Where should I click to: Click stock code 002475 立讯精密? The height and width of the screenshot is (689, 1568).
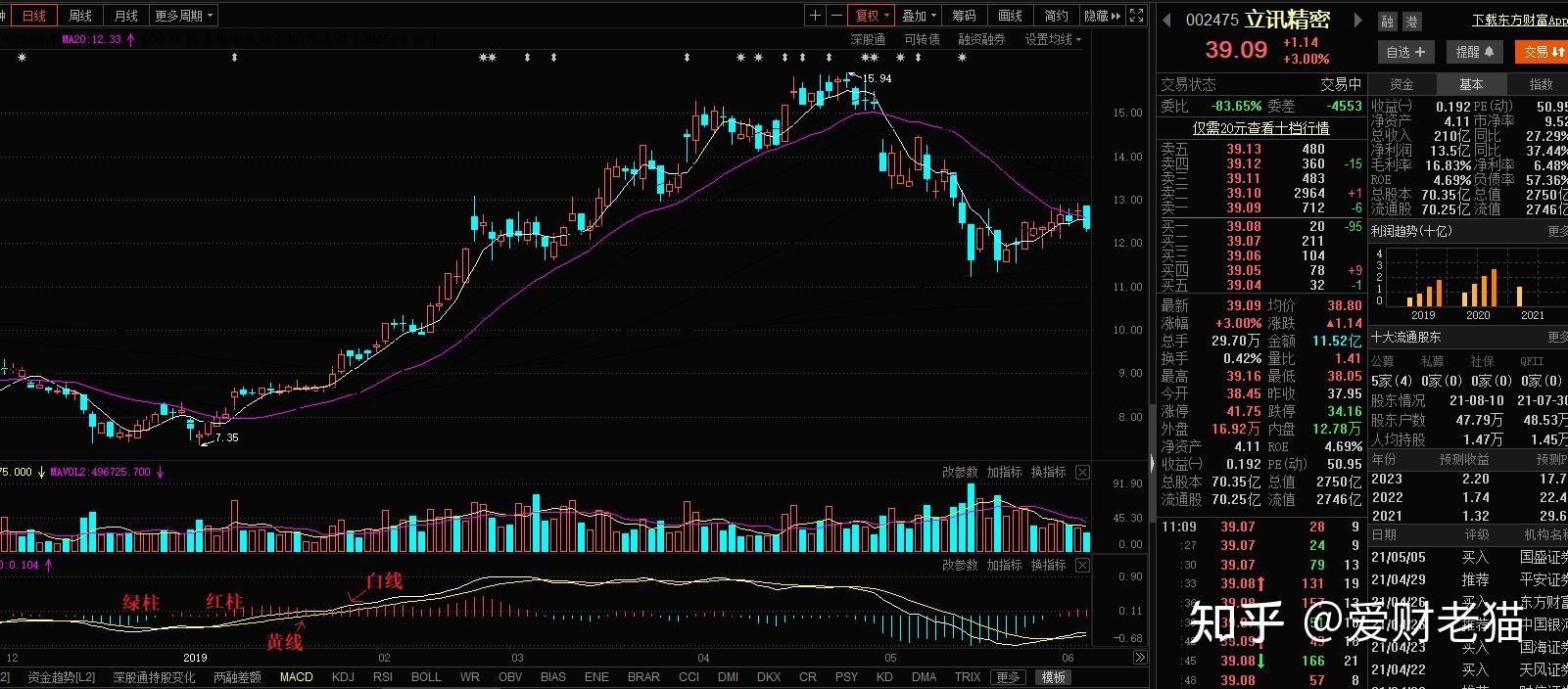(1258, 20)
